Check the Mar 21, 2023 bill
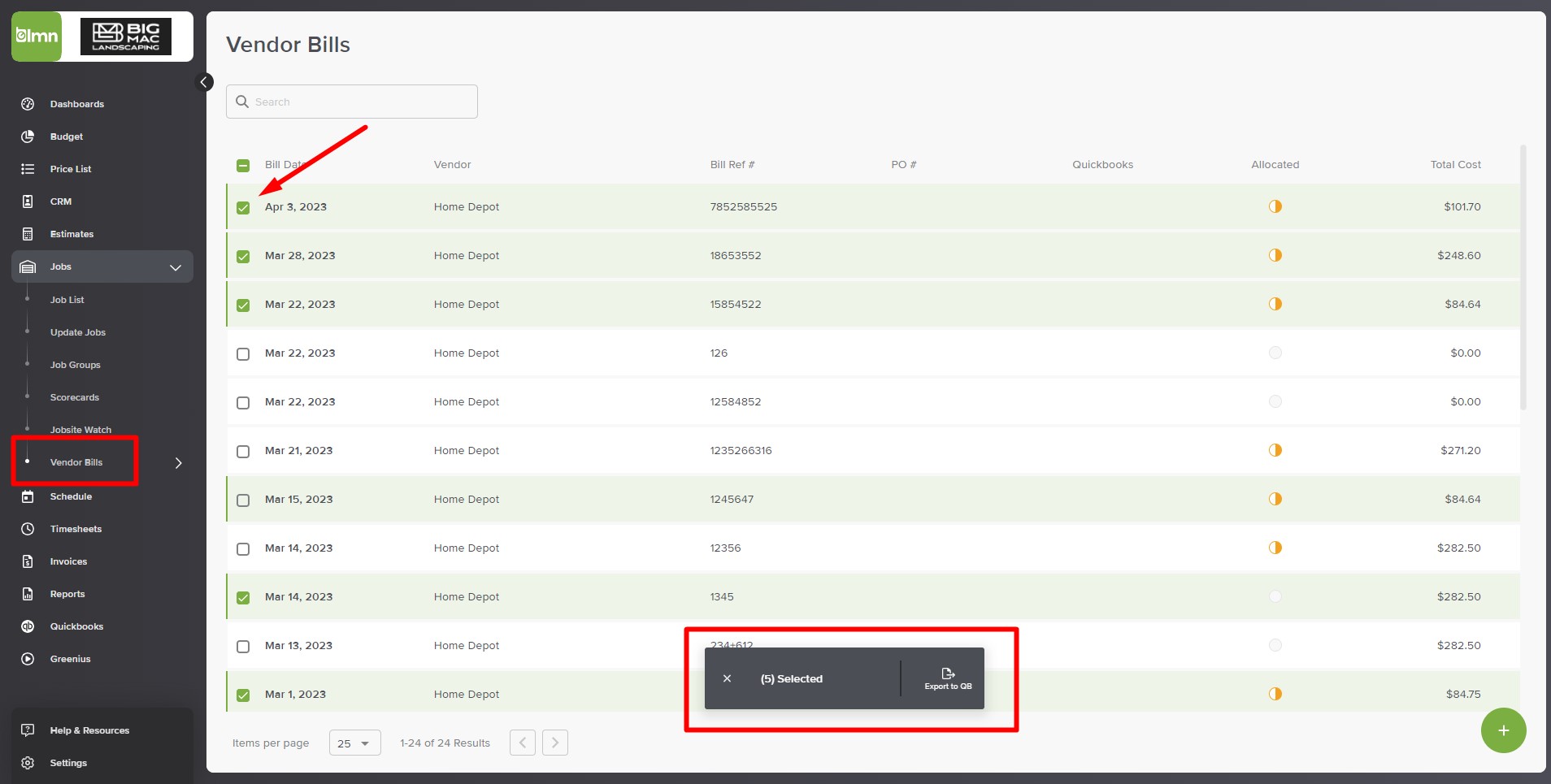Screen dimensions: 1551x784 [x=243, y=452]
